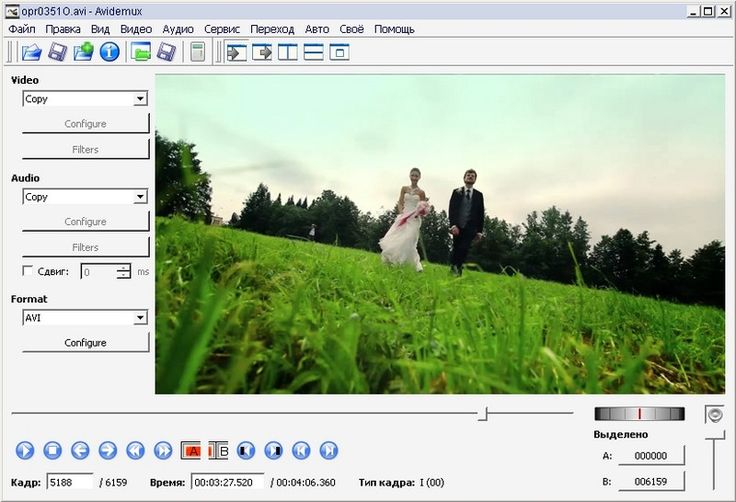
Task: Open the Своё menu
Action: [352, 29]
